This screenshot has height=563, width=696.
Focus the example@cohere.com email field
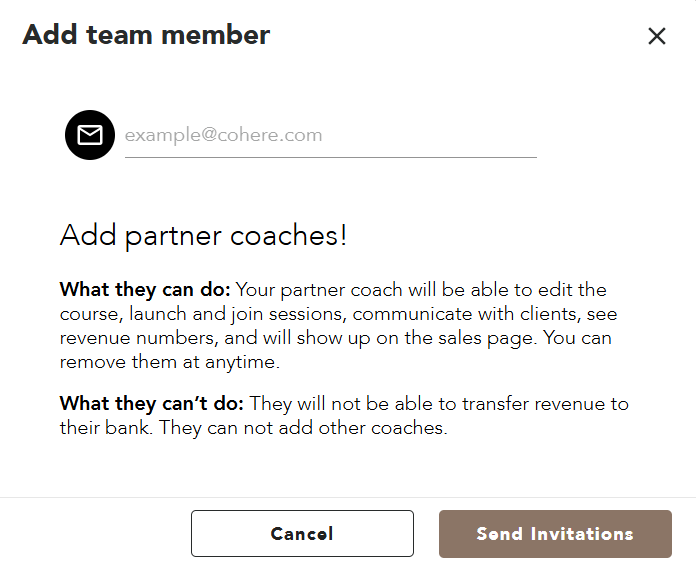[330, 135]
